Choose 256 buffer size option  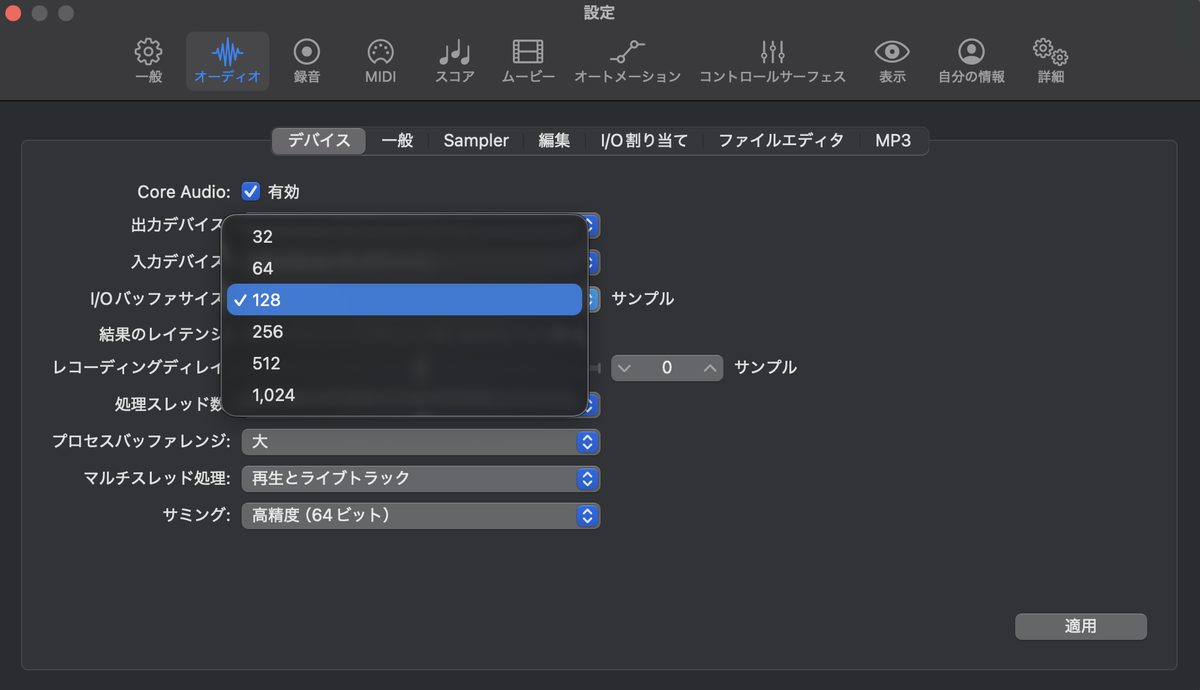[x=404, y=331]
